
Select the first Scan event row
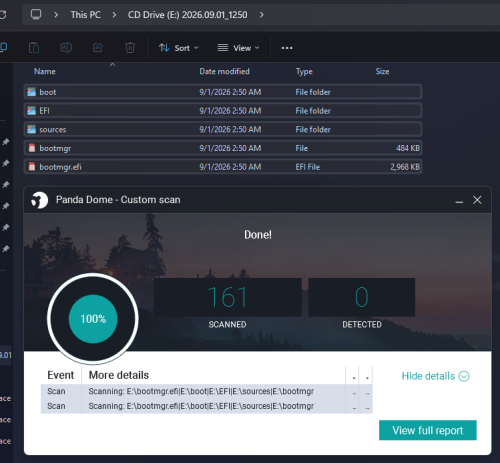click(206, 391)
